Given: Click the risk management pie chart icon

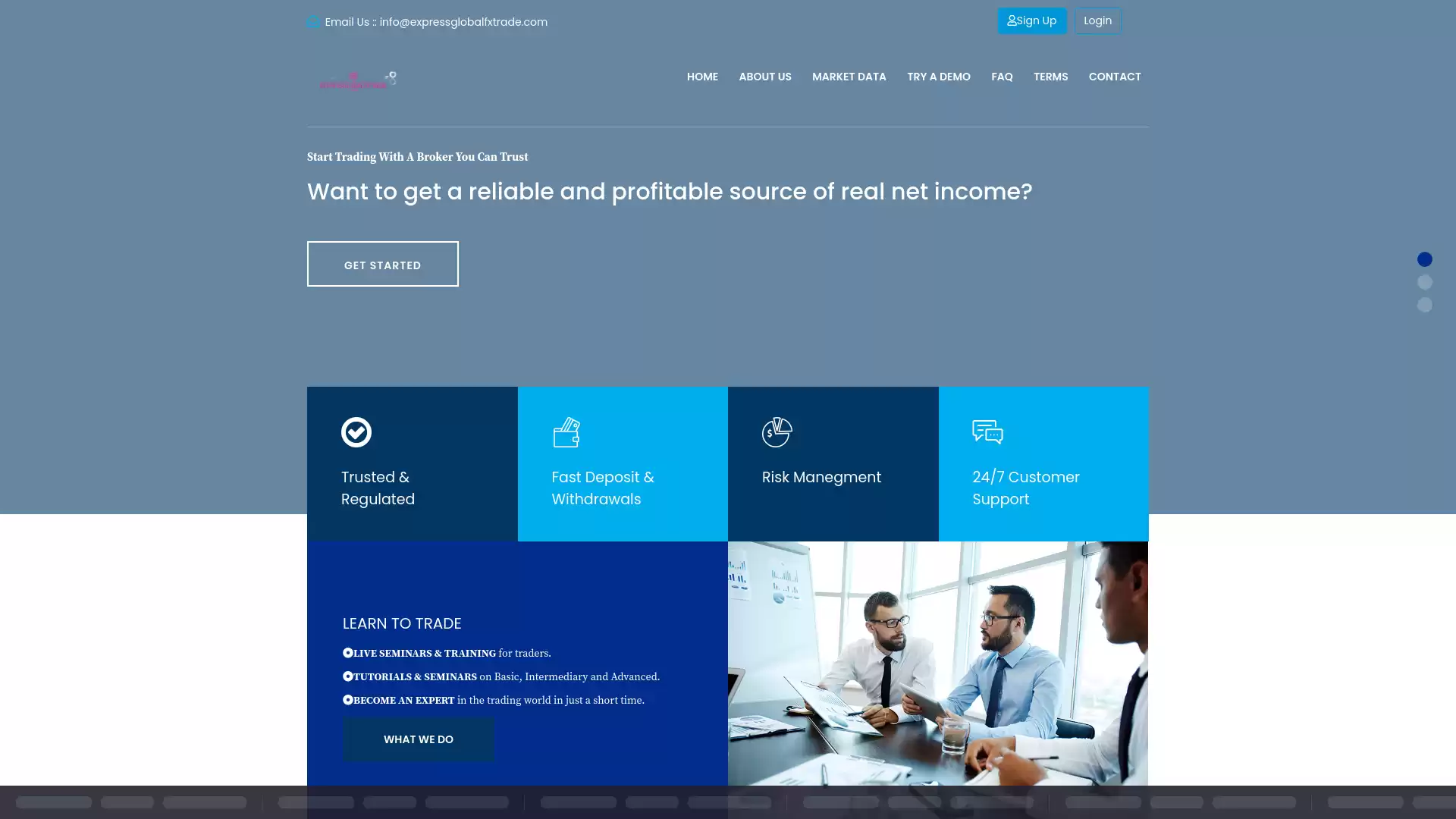Looking at the screenshot, I should (x=777, y=432).
